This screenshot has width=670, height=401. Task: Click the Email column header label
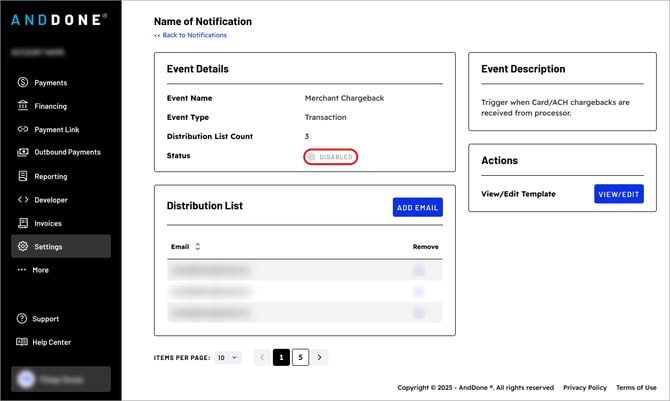click(180, 247)
